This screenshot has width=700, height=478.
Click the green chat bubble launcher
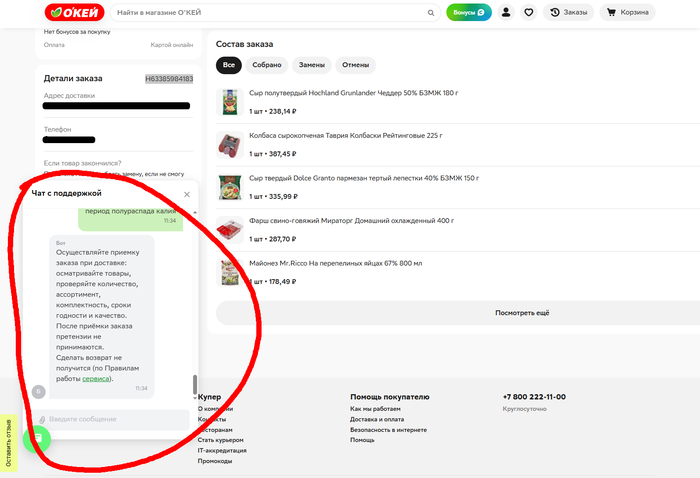point(37,439)
